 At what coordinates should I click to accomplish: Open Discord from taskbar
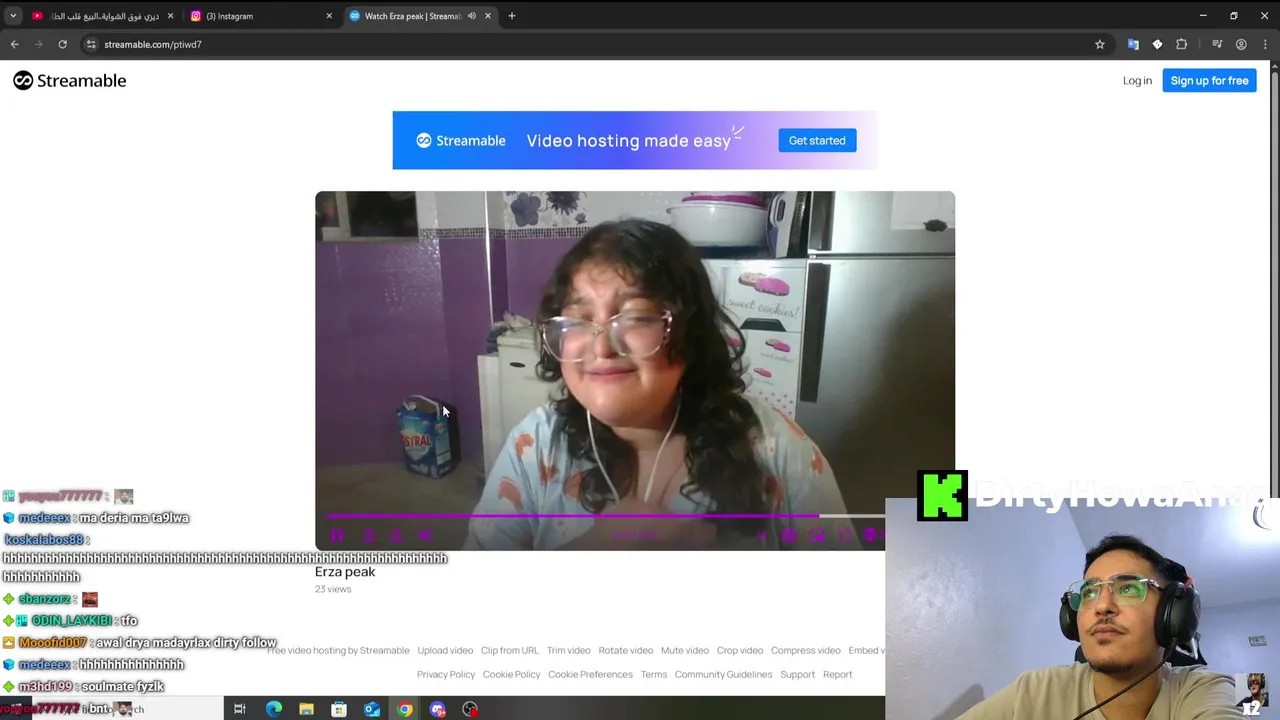438,709
